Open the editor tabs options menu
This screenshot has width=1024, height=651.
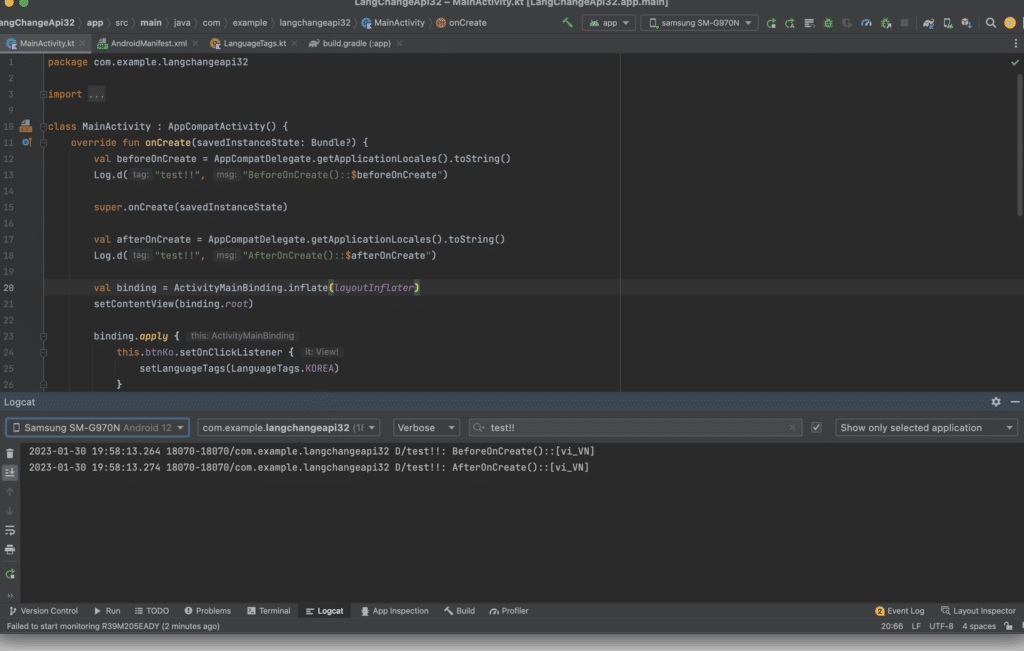[x=1016, y=43]
